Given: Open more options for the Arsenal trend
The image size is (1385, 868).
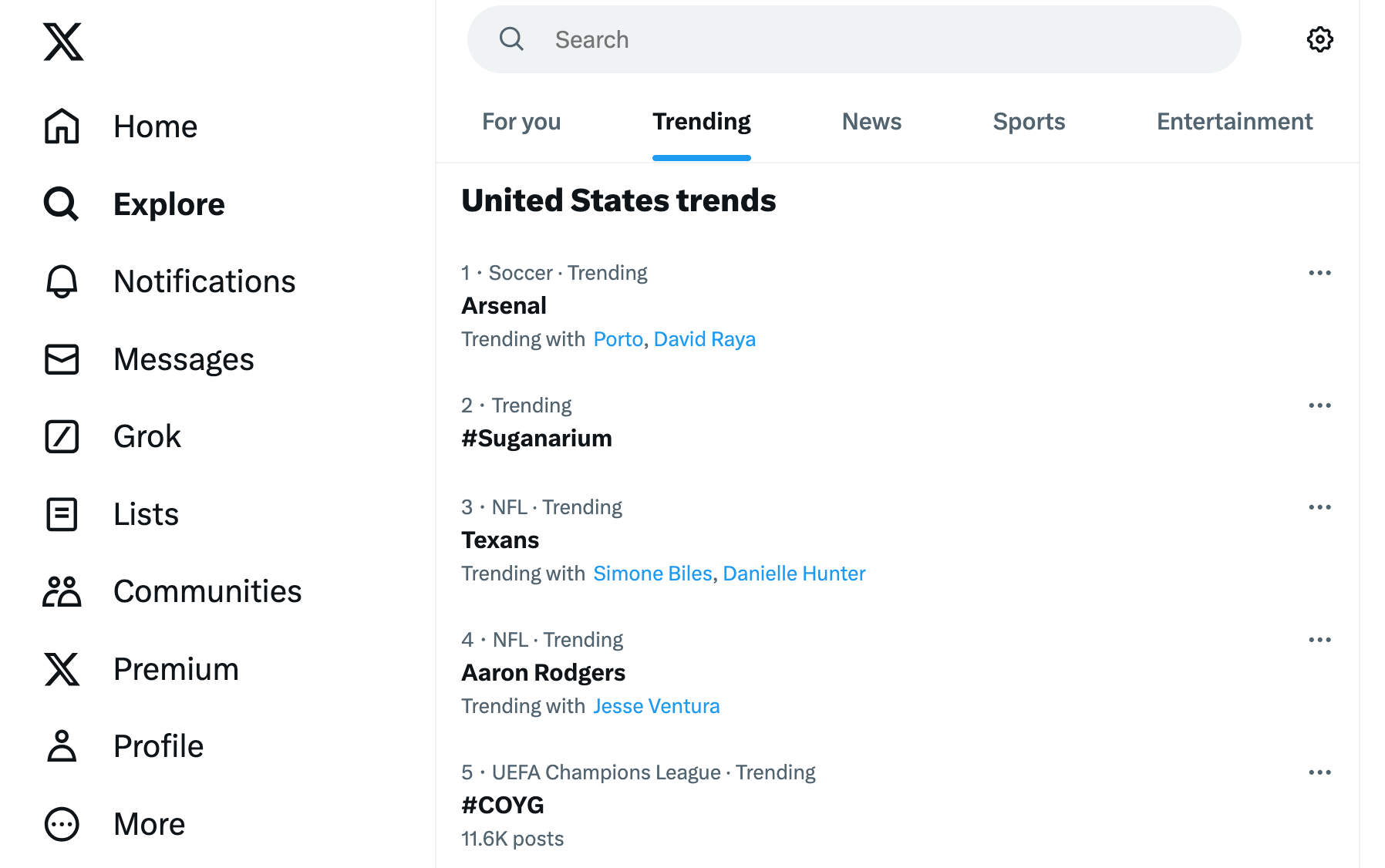Looking at the screenshot, I should [1321, 272].
